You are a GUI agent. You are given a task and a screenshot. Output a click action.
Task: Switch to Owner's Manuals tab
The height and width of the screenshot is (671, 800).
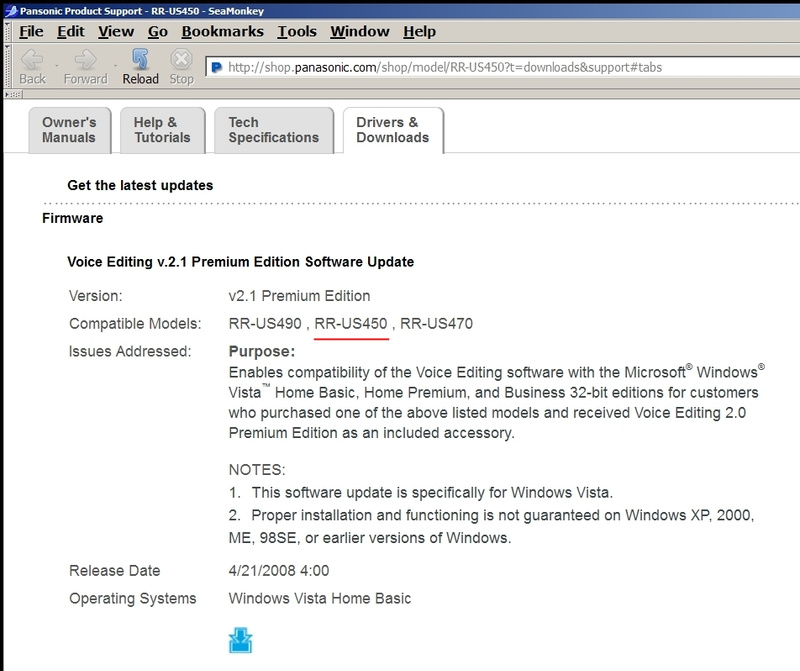click(x=70, y=130)
